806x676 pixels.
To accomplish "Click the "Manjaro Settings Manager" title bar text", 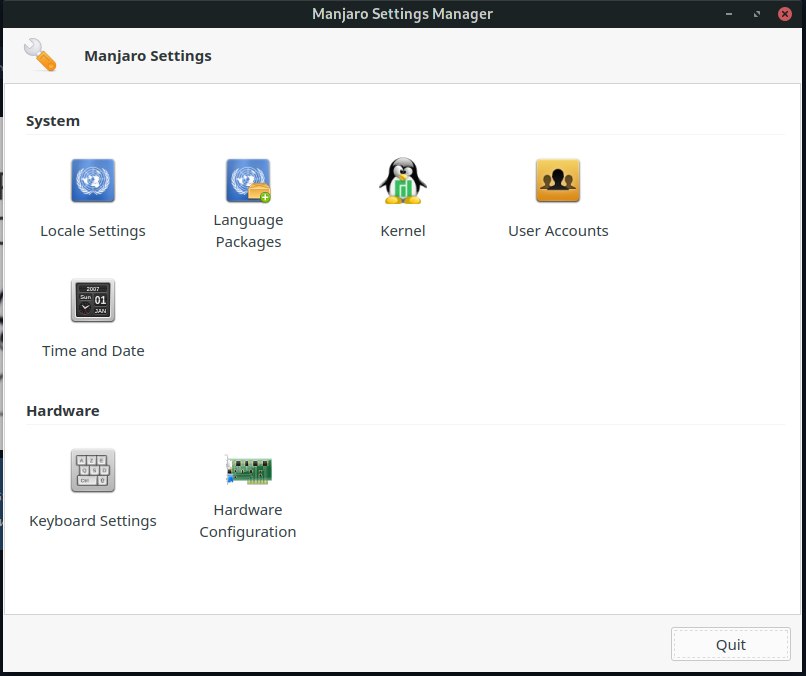I will [x=402, y=14].
